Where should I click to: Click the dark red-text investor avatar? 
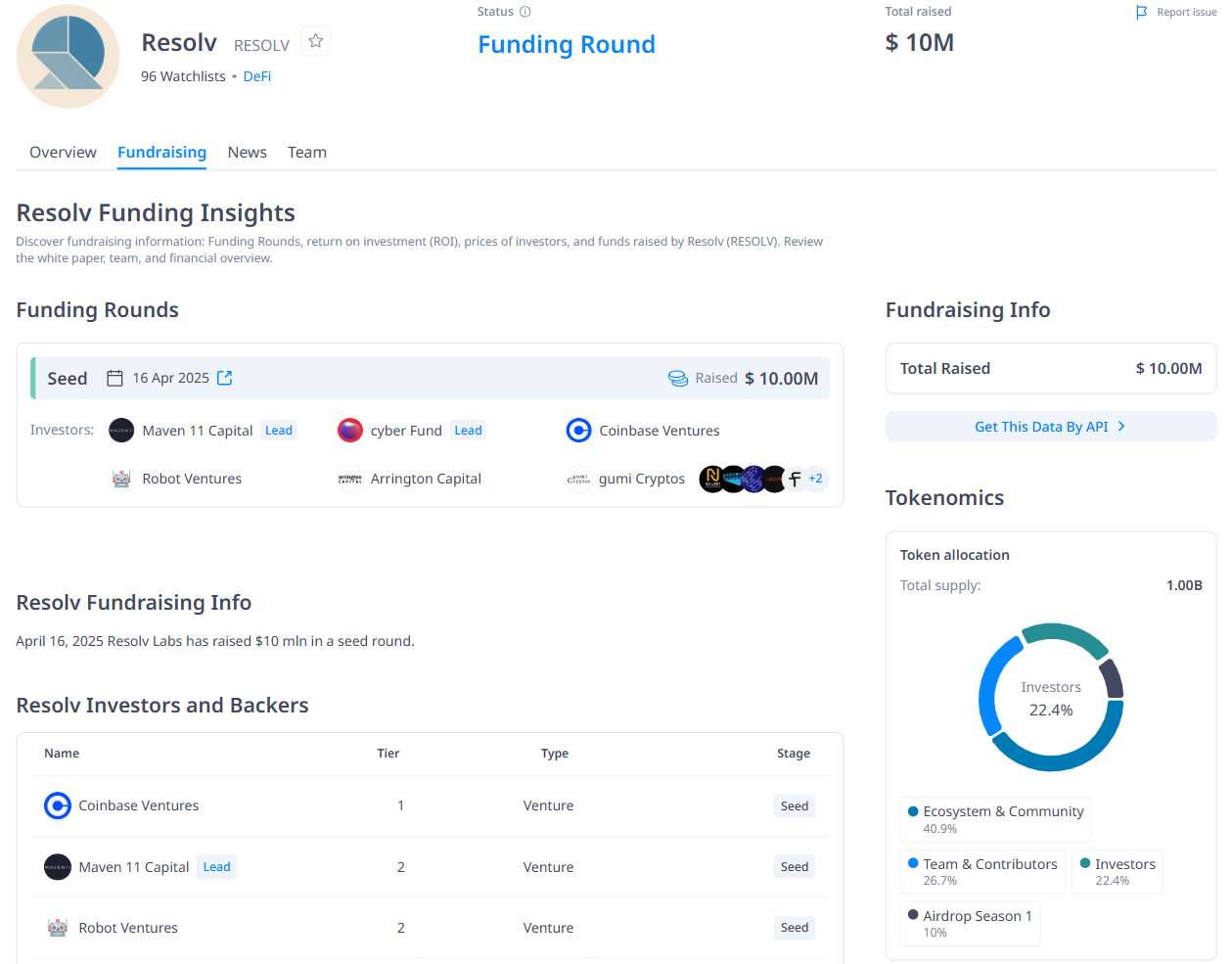coord(775,479)
